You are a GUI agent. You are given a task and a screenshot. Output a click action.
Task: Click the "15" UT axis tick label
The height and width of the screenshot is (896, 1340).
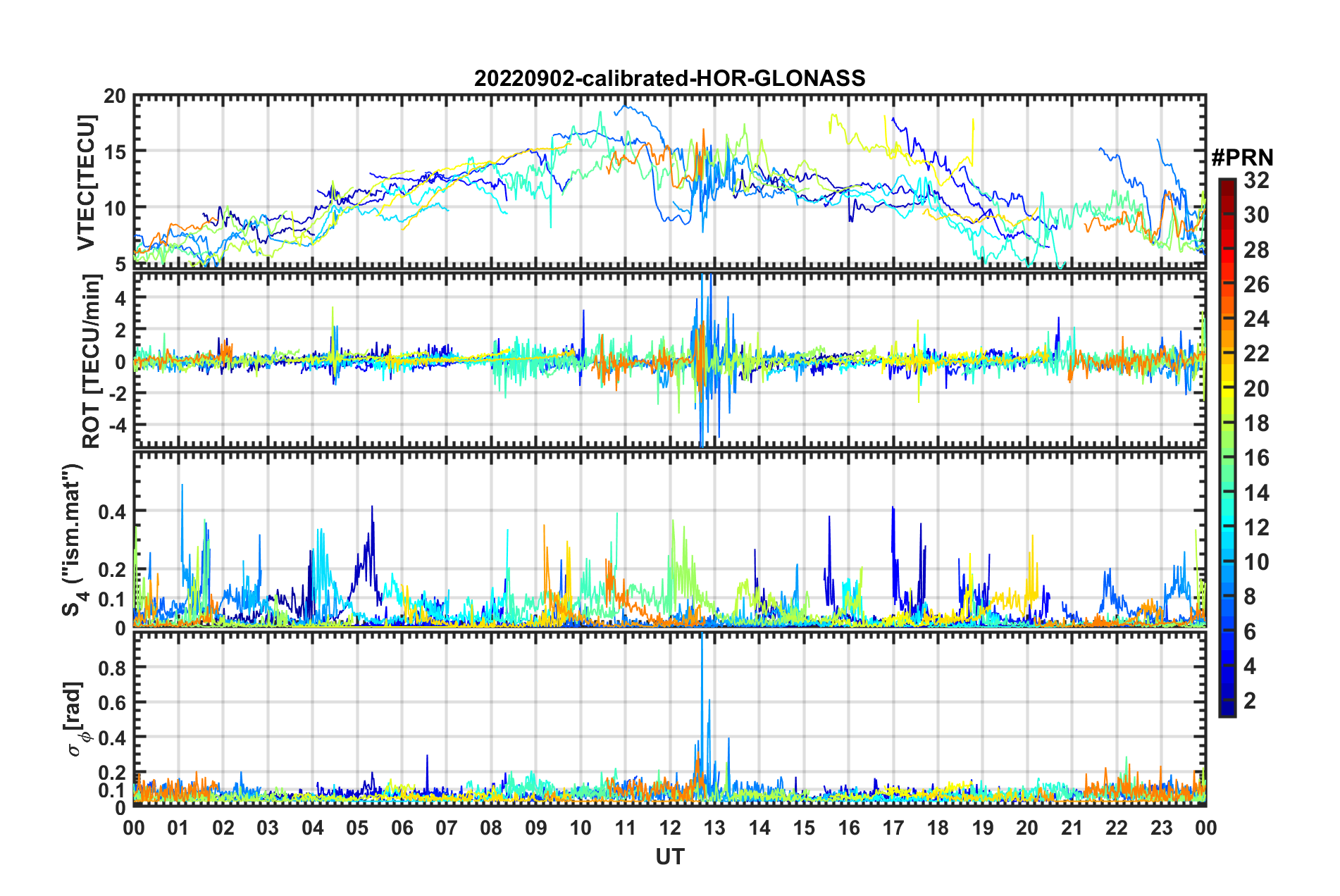click(x=804, y=828)
